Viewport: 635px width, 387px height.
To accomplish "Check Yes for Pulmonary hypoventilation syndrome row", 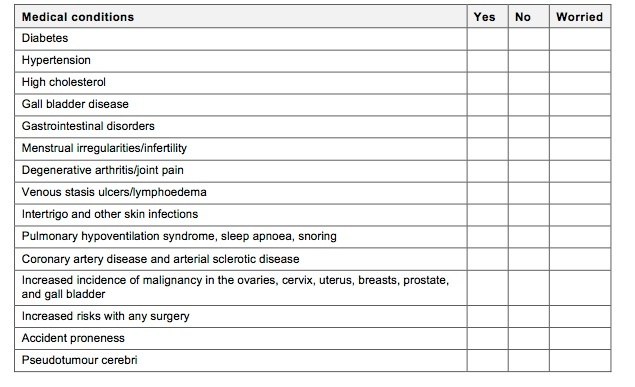I will pos(488,237).
